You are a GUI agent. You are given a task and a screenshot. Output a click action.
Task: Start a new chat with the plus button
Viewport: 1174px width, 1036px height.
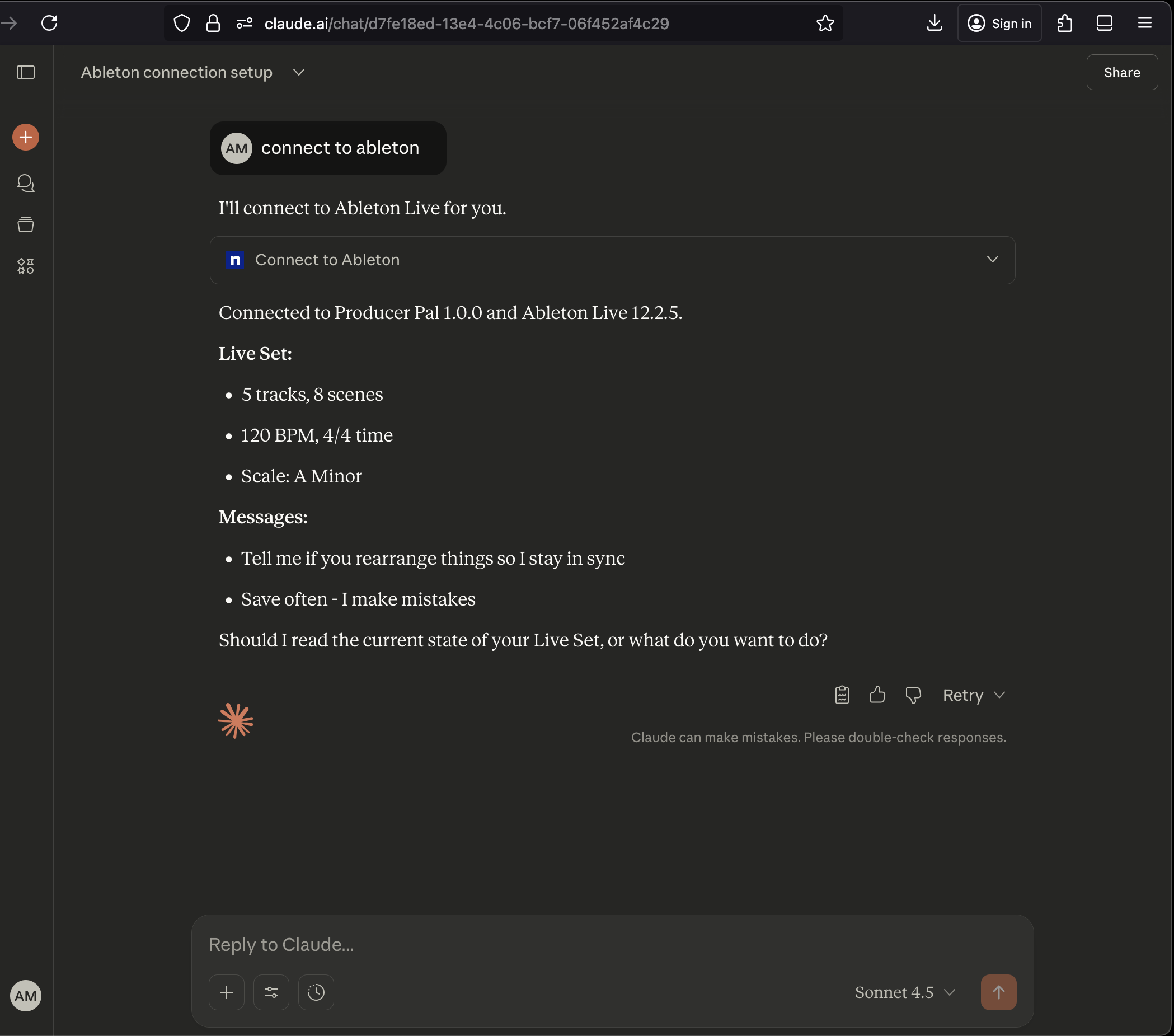pyautogui.click(x=25, y=137)
